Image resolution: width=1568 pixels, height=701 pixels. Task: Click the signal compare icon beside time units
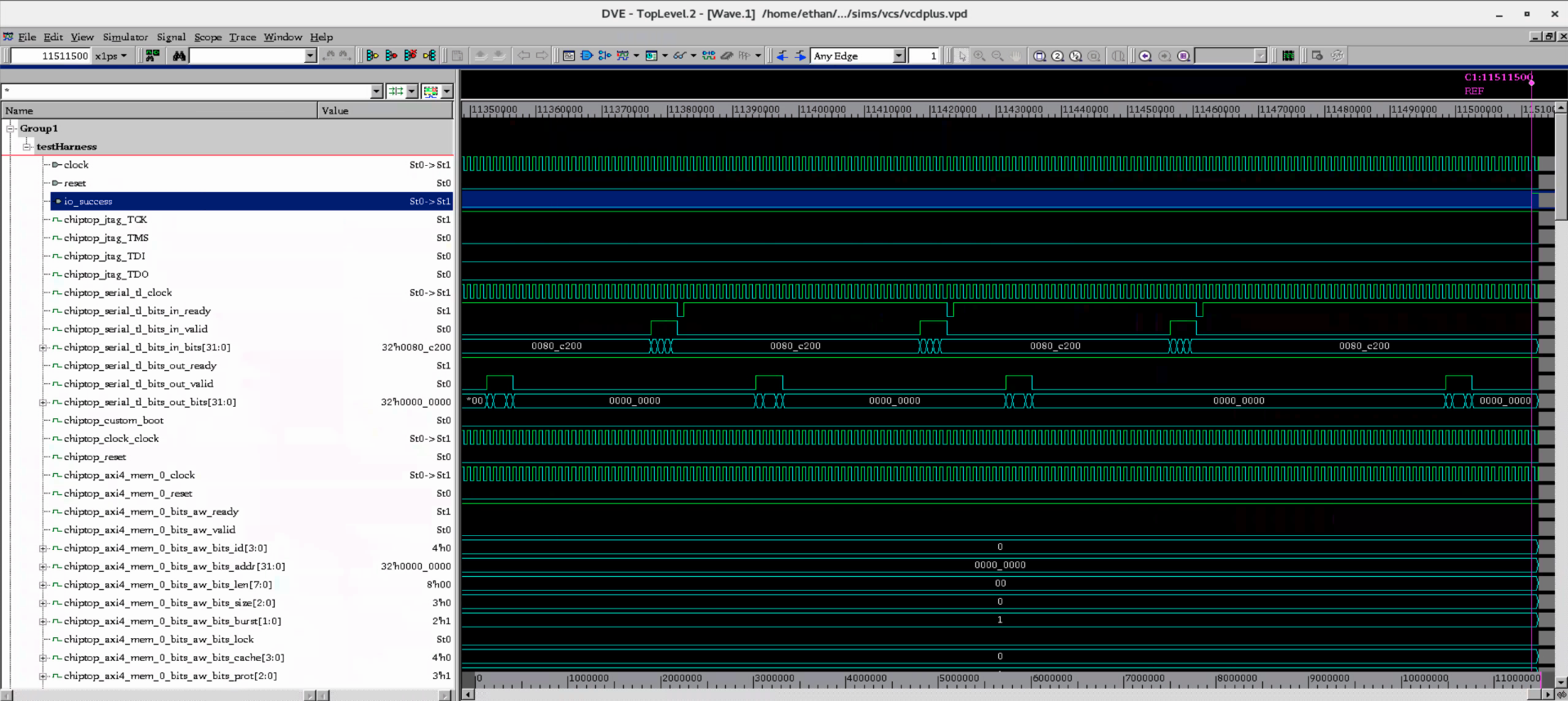[152, 56]
